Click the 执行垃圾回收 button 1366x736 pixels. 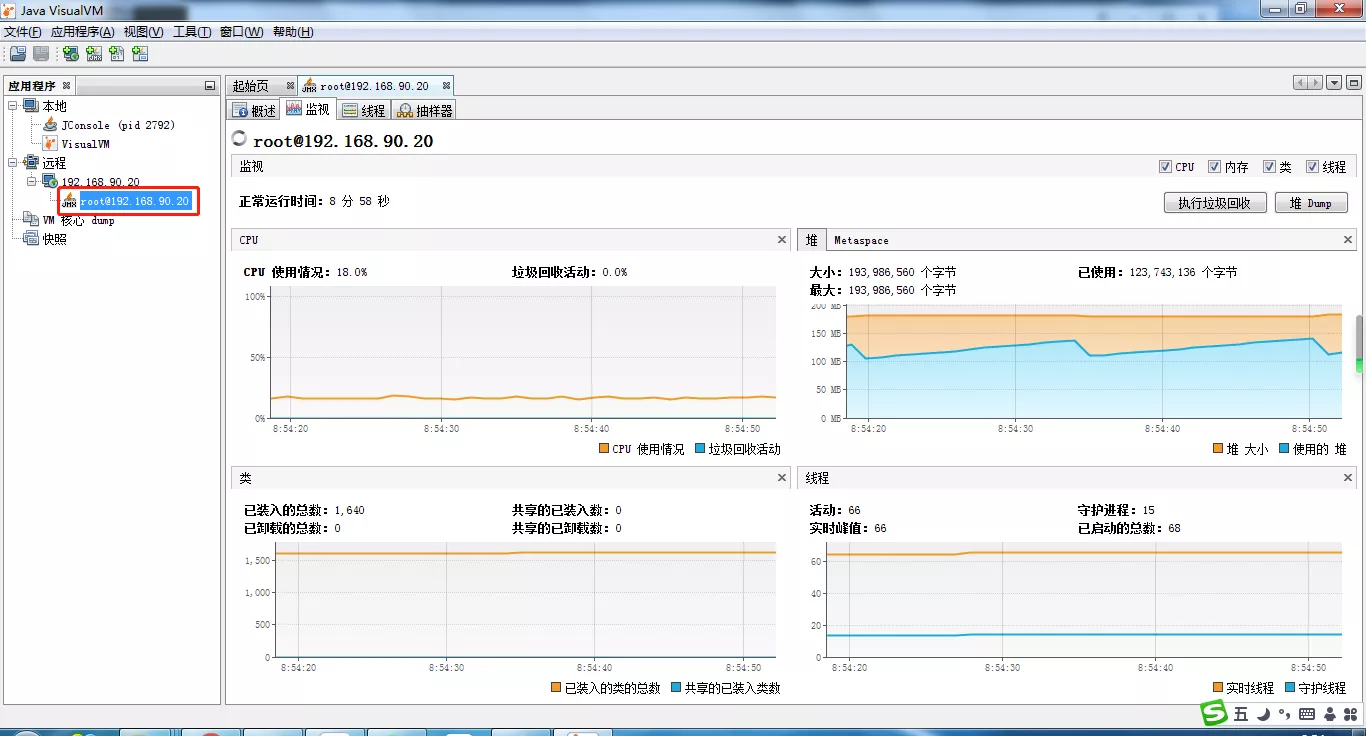point(1215,203)
